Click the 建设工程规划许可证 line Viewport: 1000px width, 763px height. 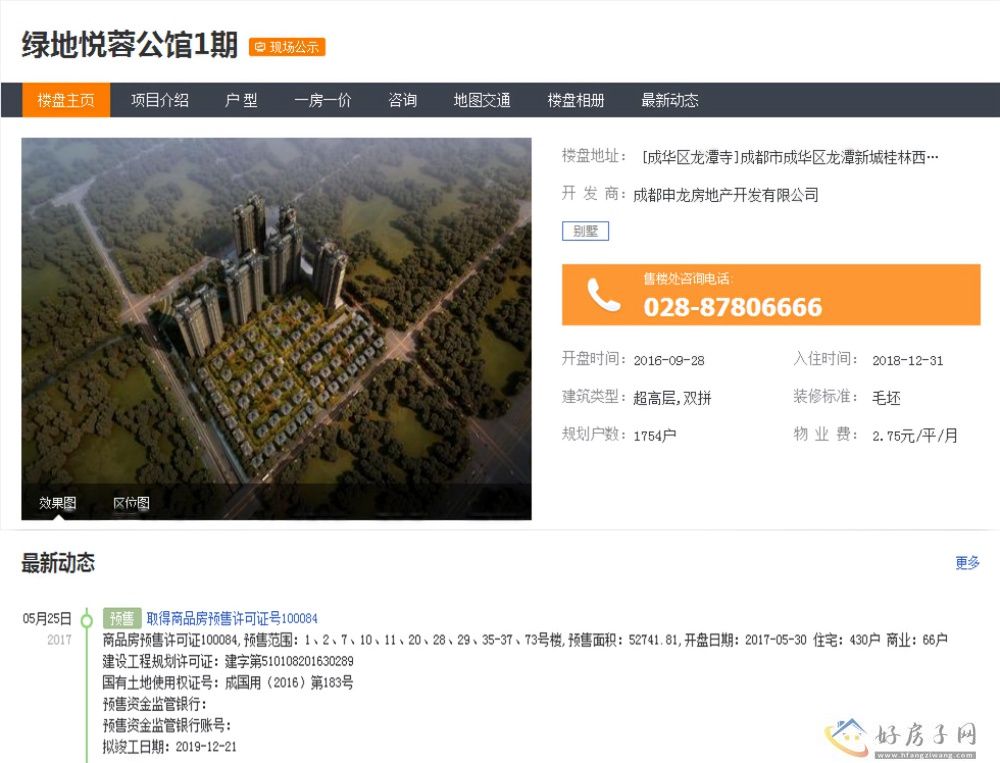(228, 661)
